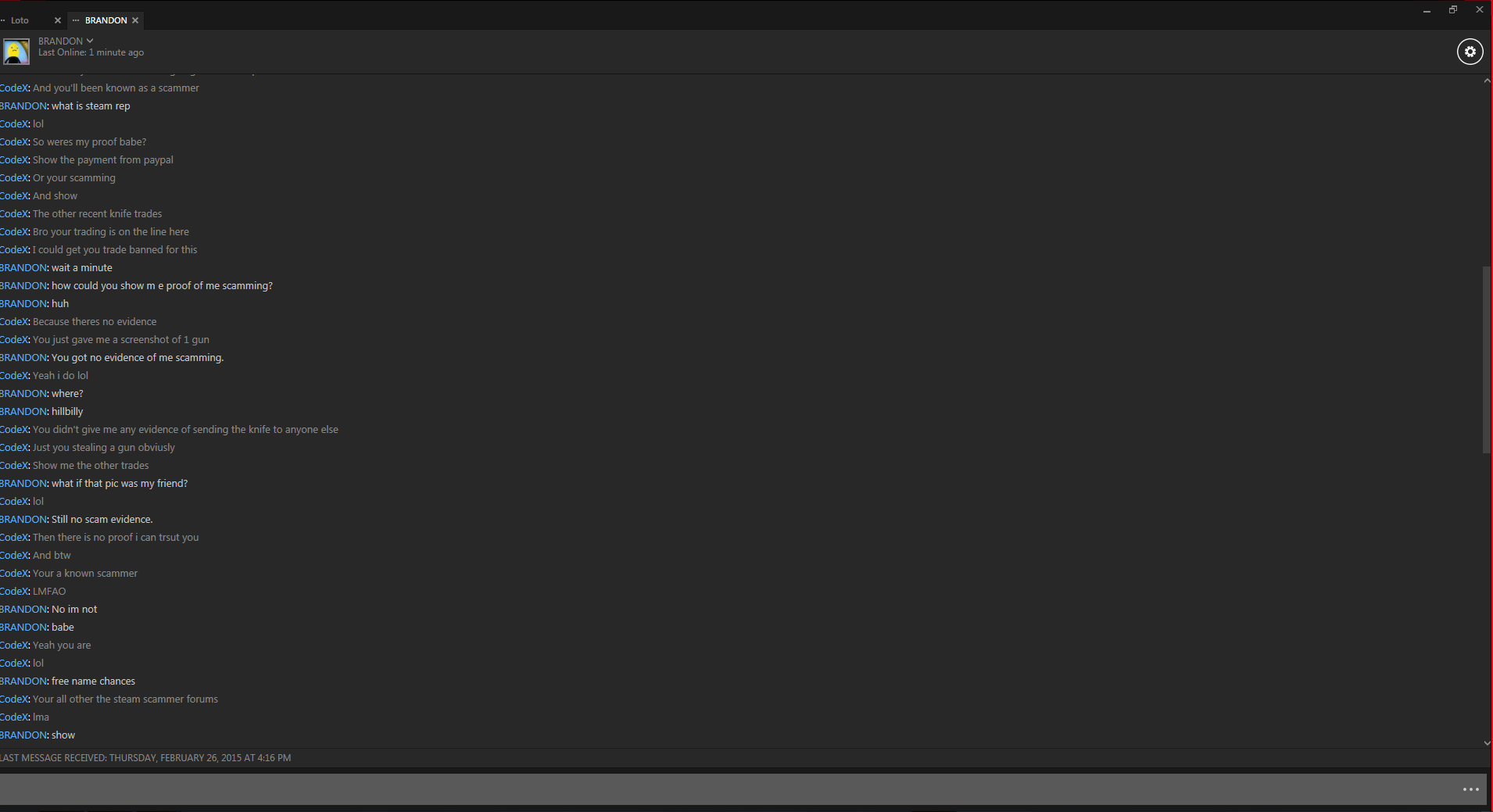
Task: Focus the message input box
Action: click(727, 789)
